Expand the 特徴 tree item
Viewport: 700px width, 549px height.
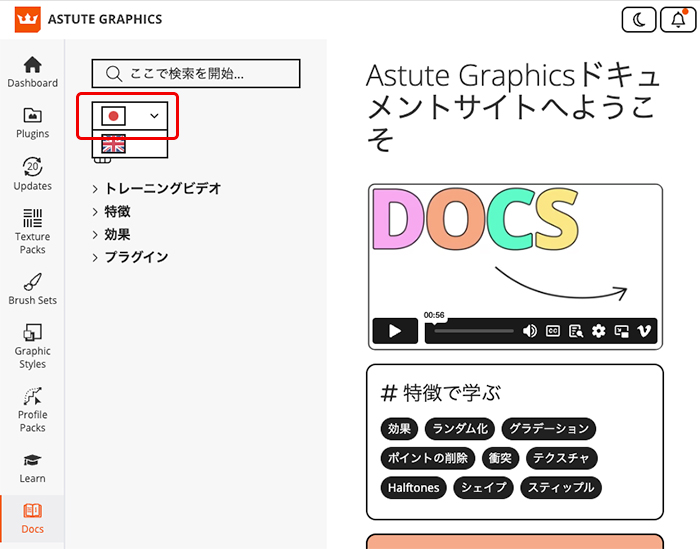(111, 211)
